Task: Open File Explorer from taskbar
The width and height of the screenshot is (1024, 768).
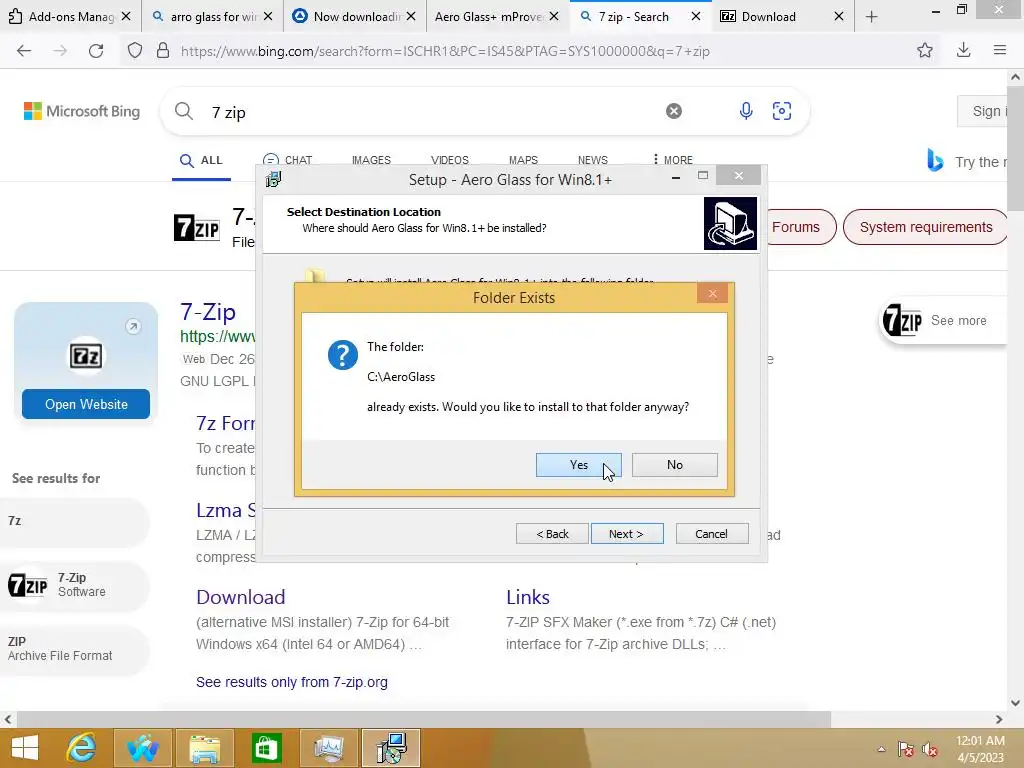Action: click(x=204, y=748)
